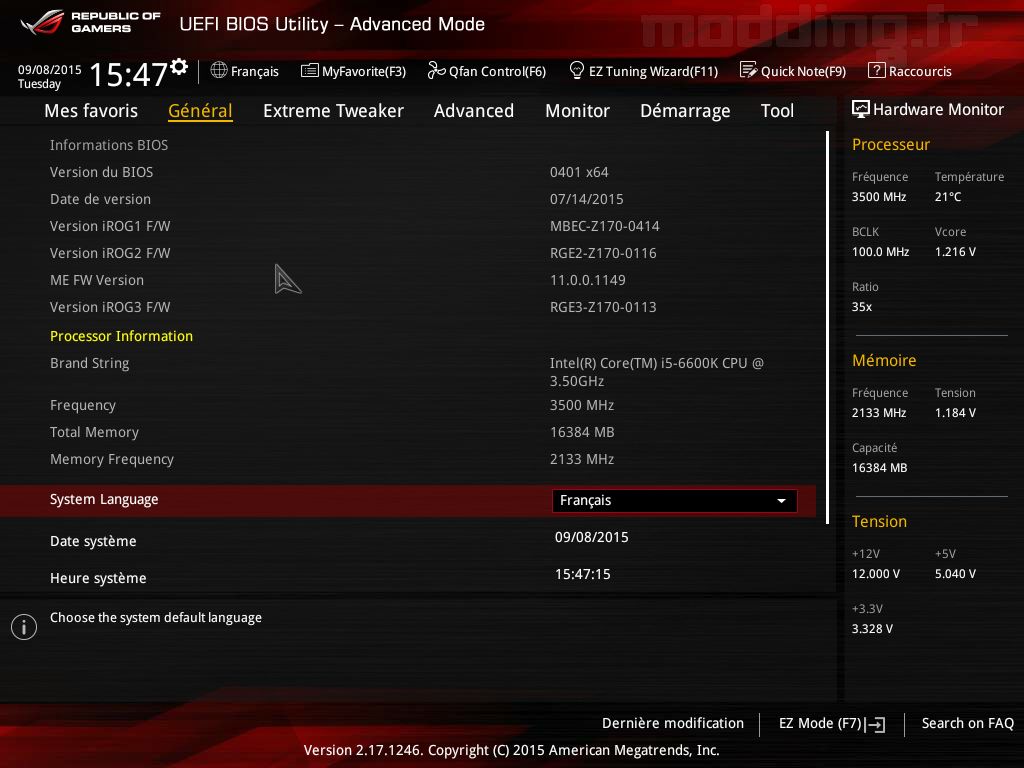
Task: Click the Informations BIOS heading
Action: tap(108, 145)
